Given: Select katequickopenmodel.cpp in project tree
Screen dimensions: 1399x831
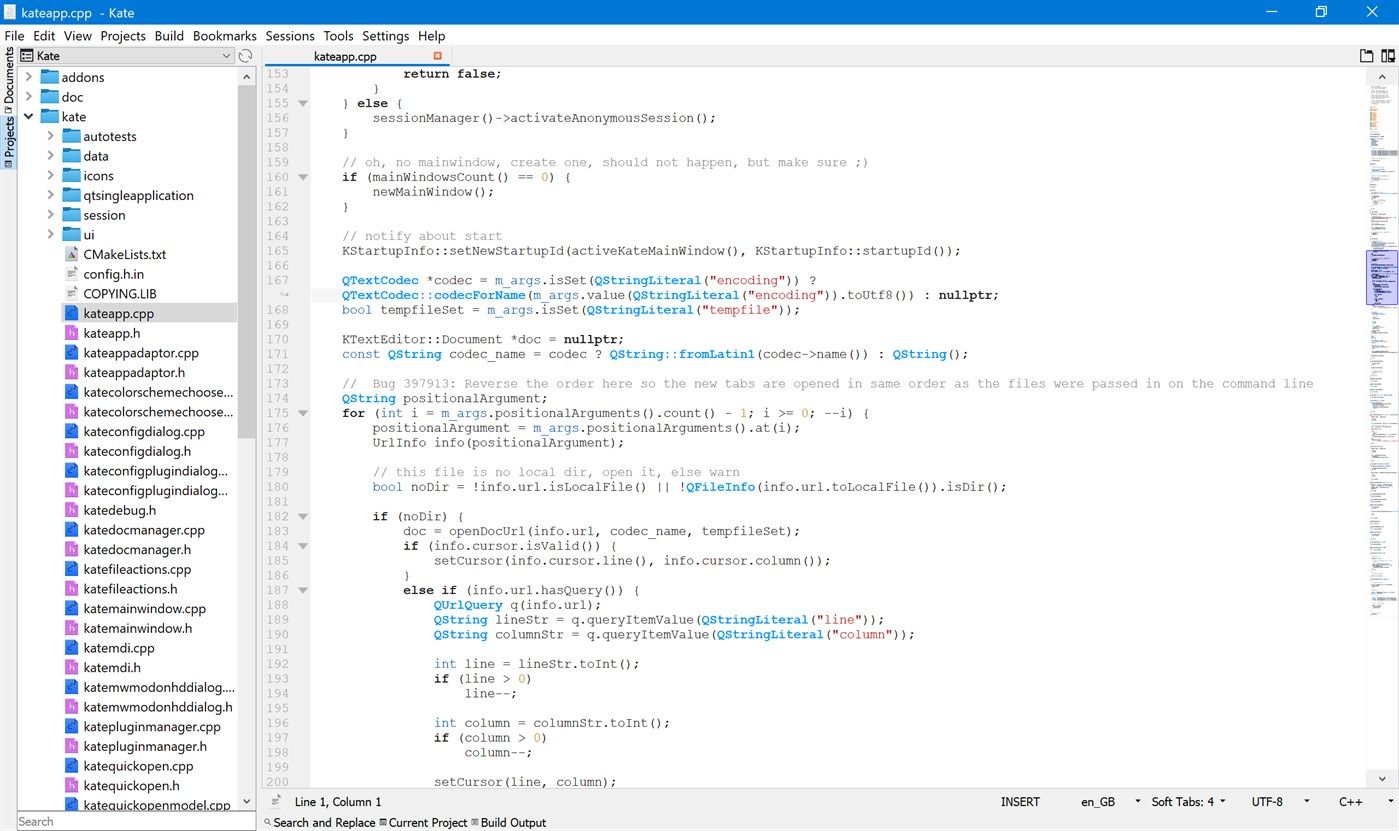Looking at the screenshot, I should point(157,805).
